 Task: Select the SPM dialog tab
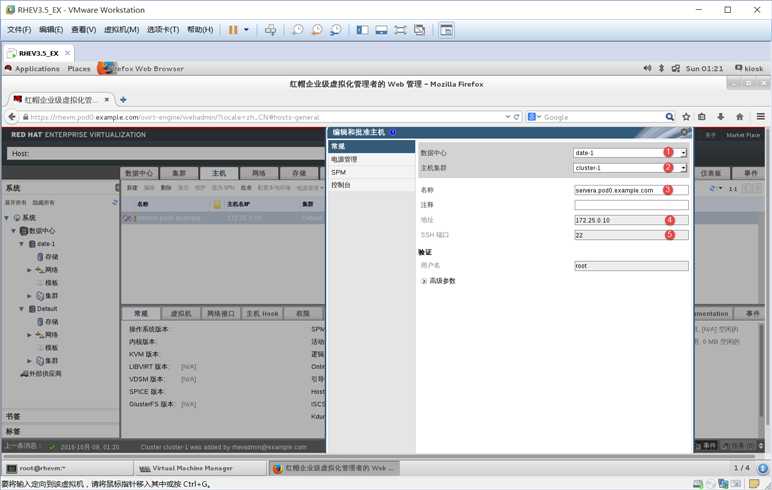[371, 172]
